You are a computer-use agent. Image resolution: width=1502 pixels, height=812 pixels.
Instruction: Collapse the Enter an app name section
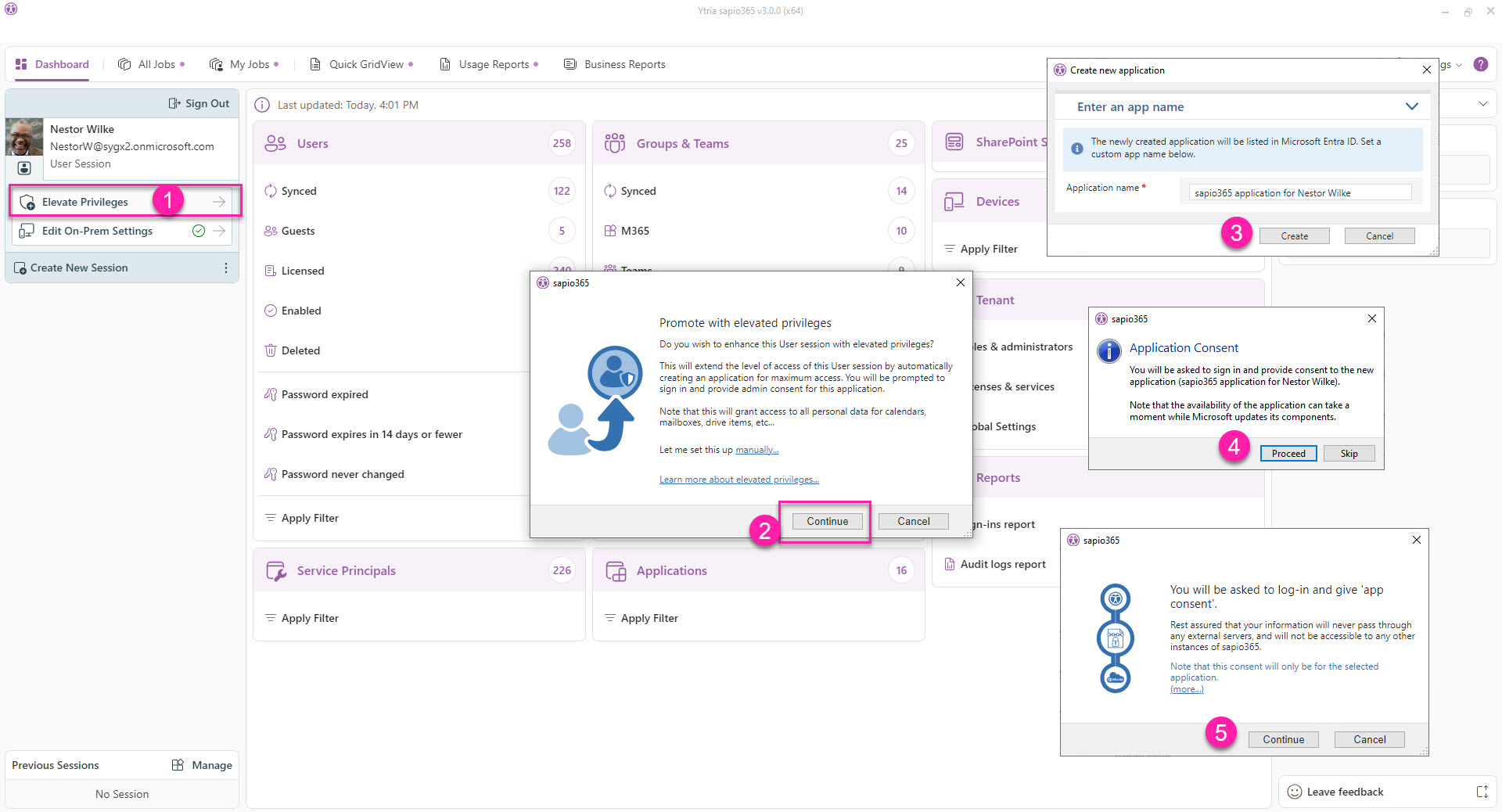(1411, 106)
